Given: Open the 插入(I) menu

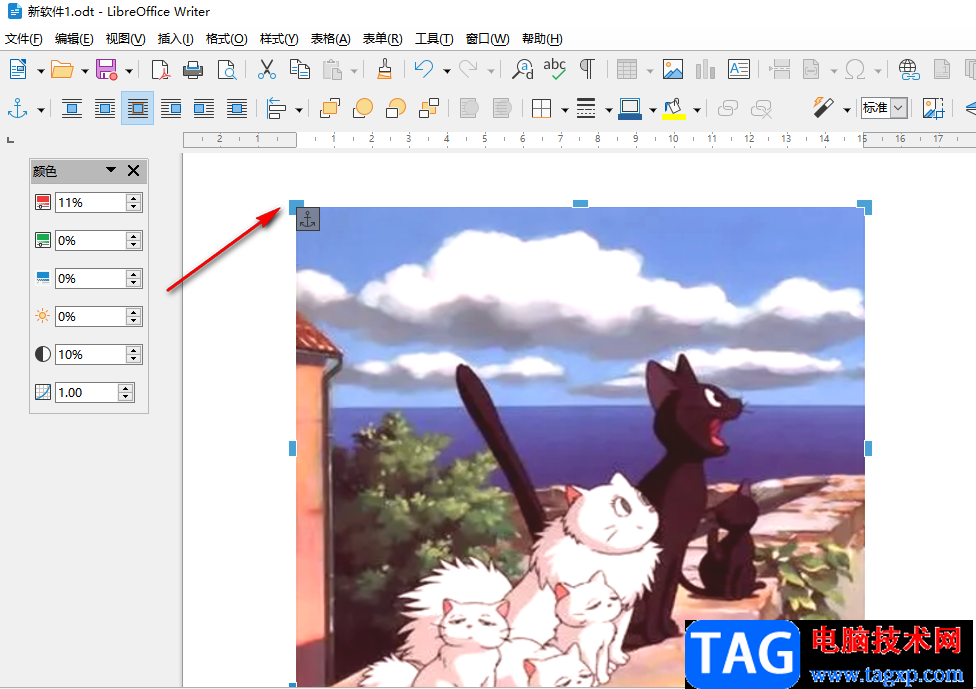Looking at the screenshot, I should click(x=176, y=39).
